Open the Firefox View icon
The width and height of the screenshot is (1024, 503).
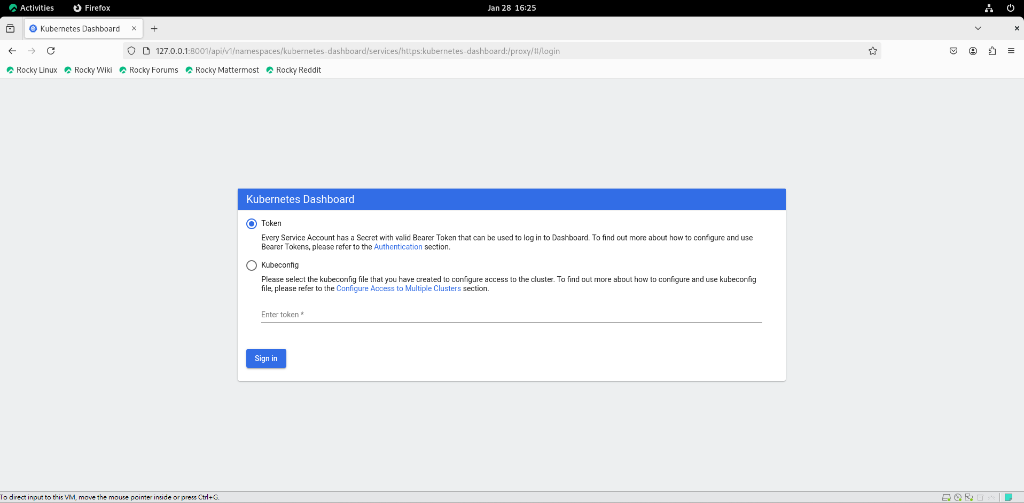10,29
